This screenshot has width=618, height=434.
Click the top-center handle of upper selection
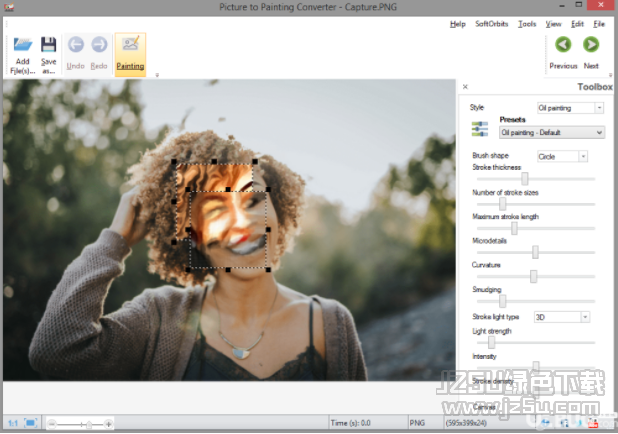(x=214, y=161)
